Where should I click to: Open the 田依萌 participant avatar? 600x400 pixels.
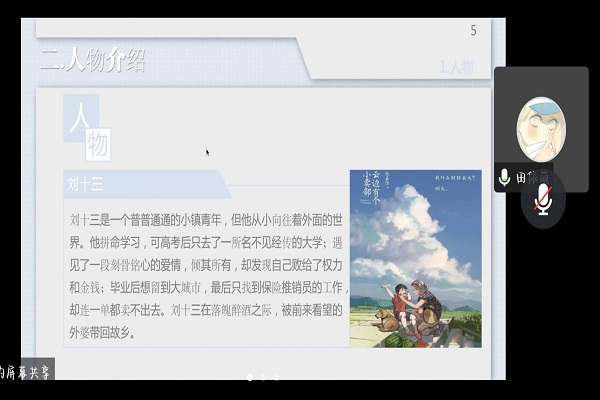point(541,128)
